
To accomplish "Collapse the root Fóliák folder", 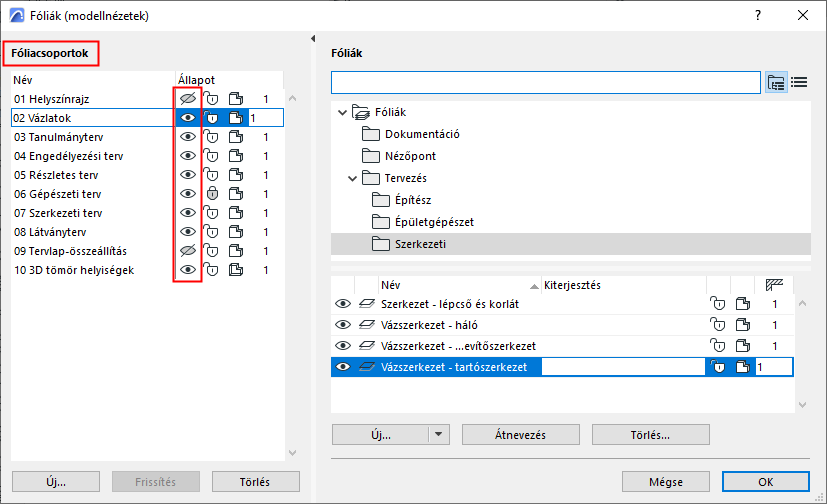I will click(342, 112).
